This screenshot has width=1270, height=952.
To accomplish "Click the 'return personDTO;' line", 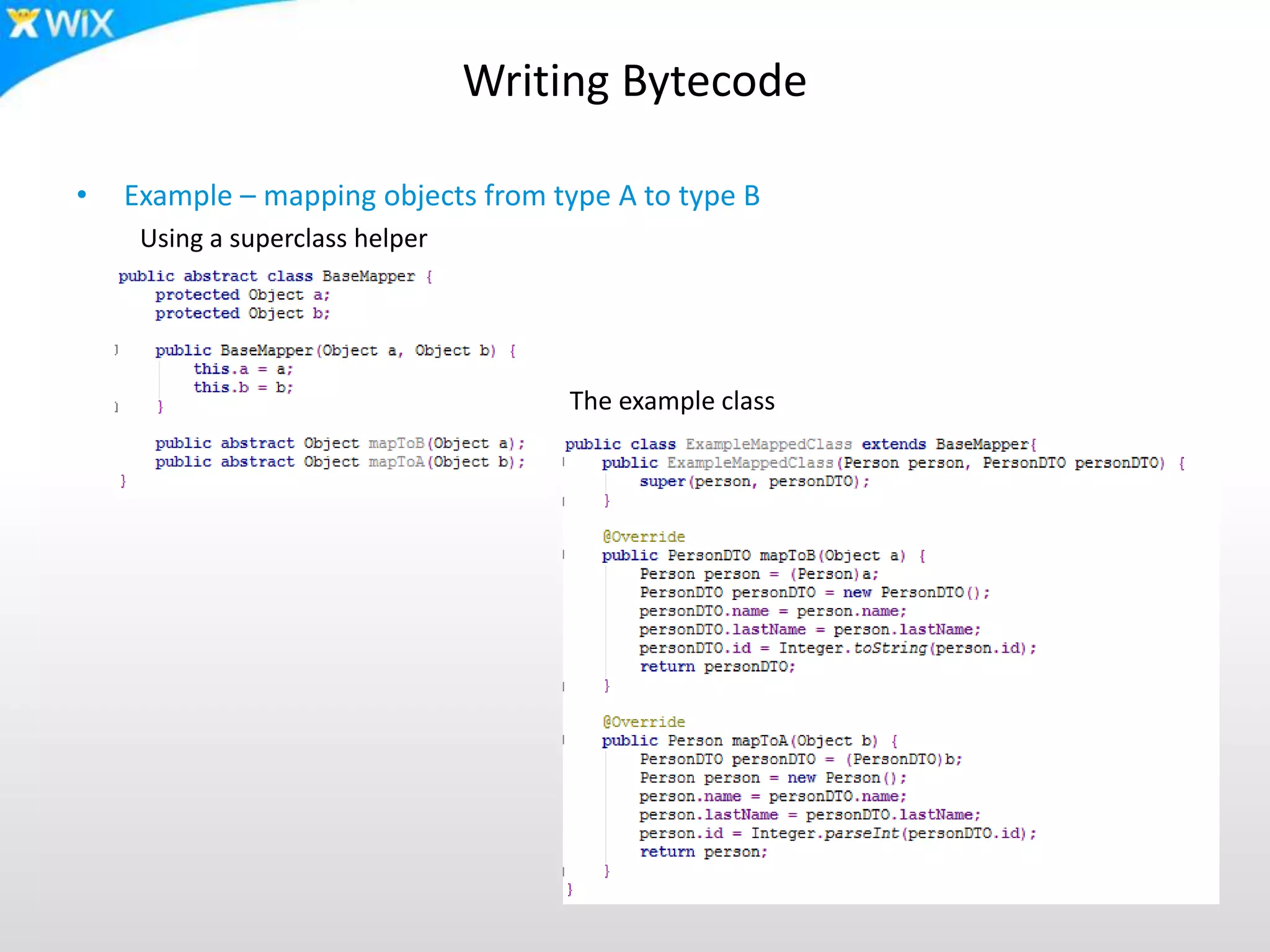I will coord(717,667).
